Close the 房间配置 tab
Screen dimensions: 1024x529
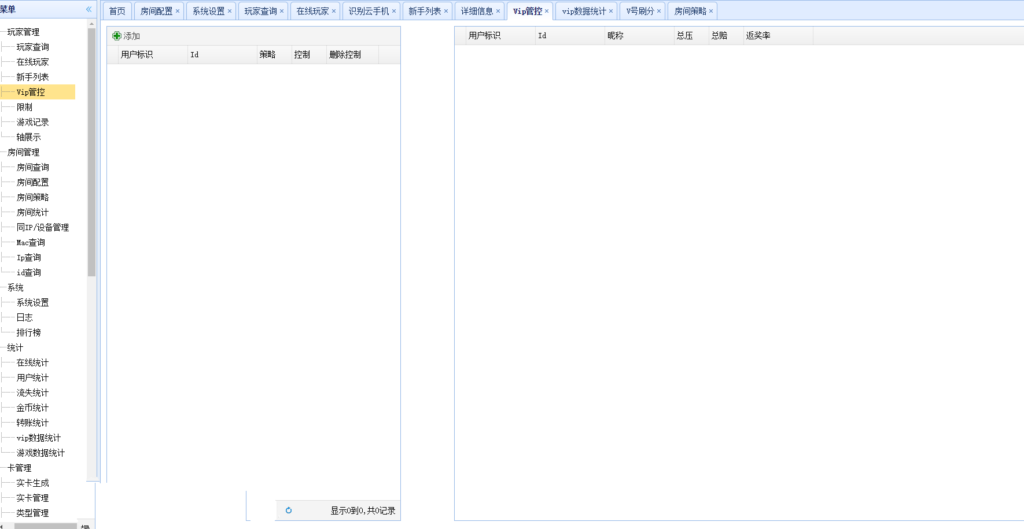(178, 11)
